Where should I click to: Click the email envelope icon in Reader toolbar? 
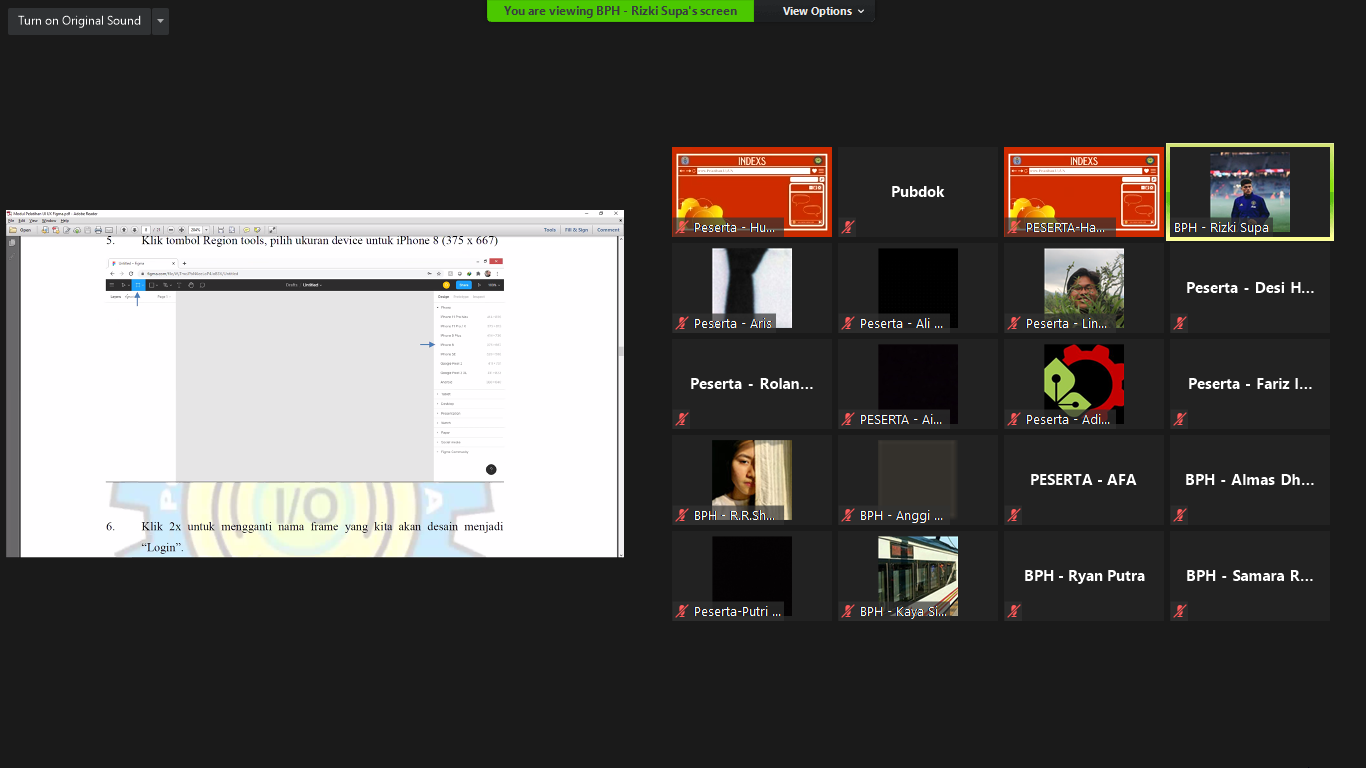click(109, 230)
